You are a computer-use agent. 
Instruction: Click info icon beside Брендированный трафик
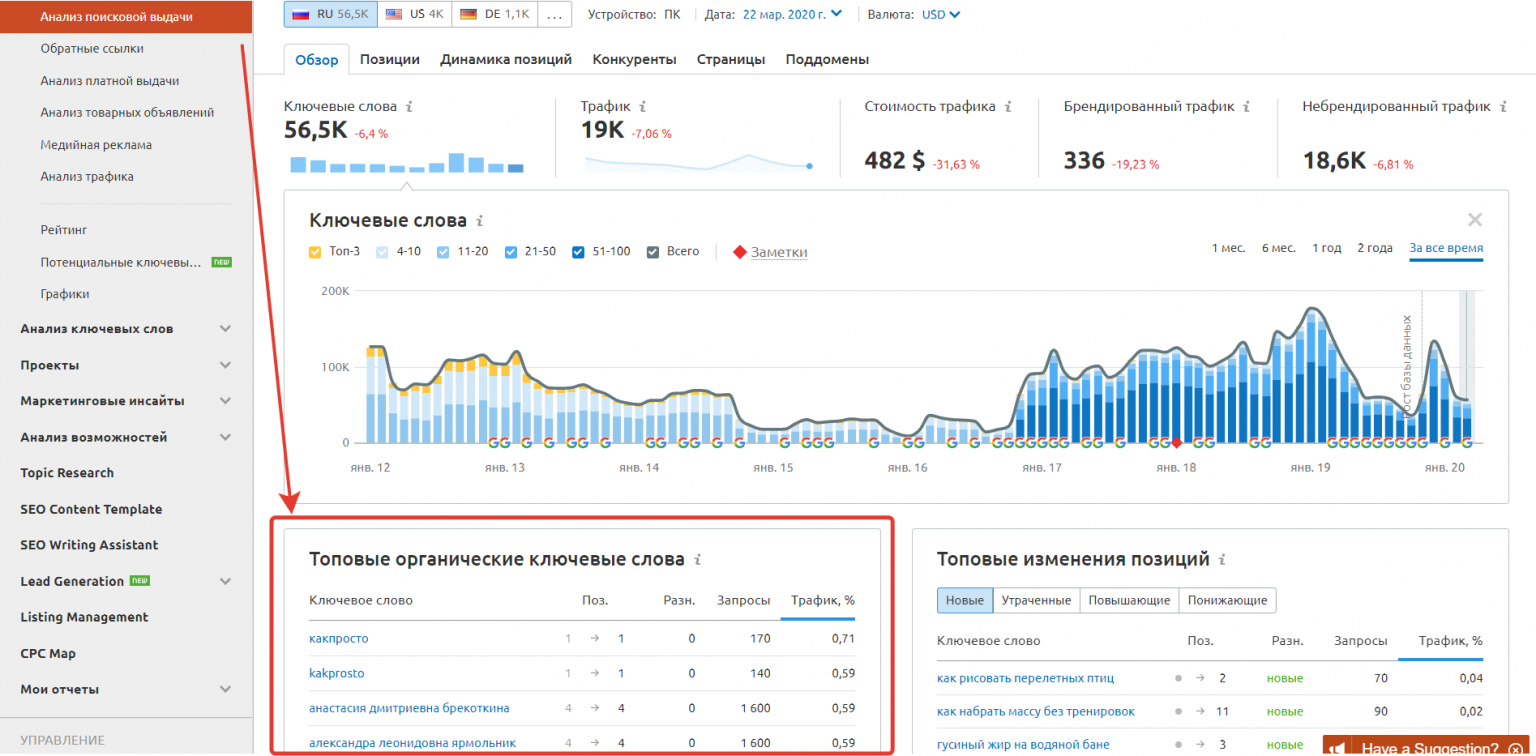point(1246,106)
